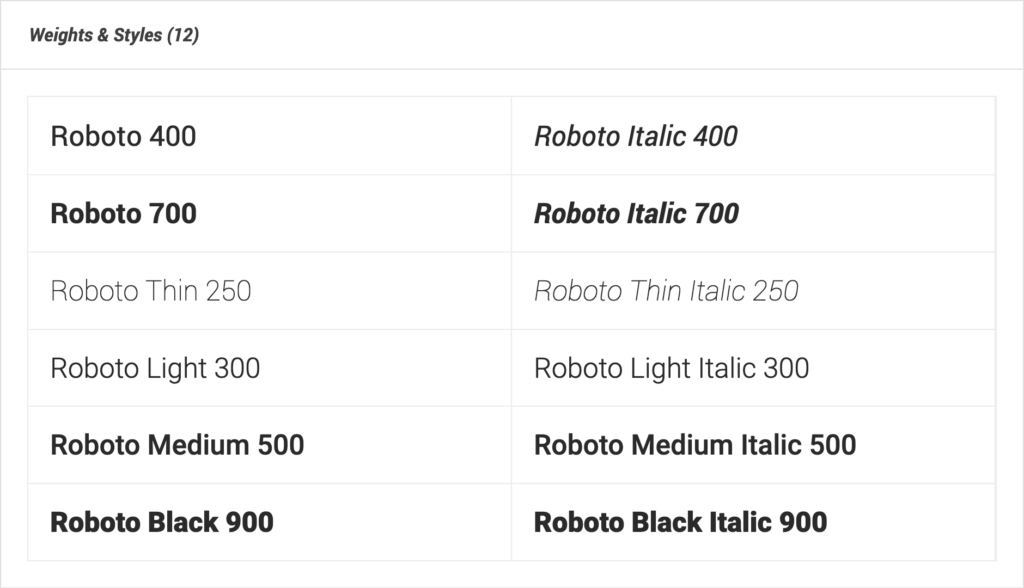The width and height of the screenshot is (1024, 588).
Task: Choose the Roboto Medium Italic 500 style
Action: [695, 445]
